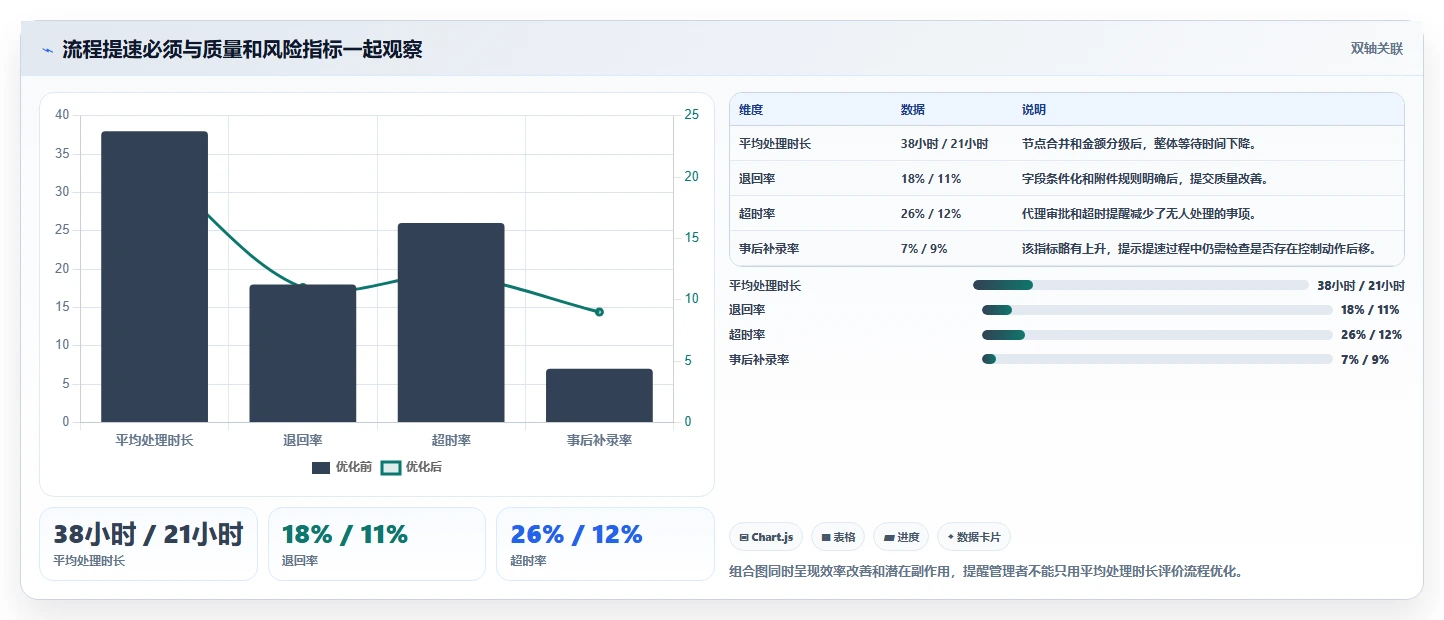This screenshot has height=620, width=1444.
Task: Click the 平均处理时长 bar in chart
Action: (154, 276)
